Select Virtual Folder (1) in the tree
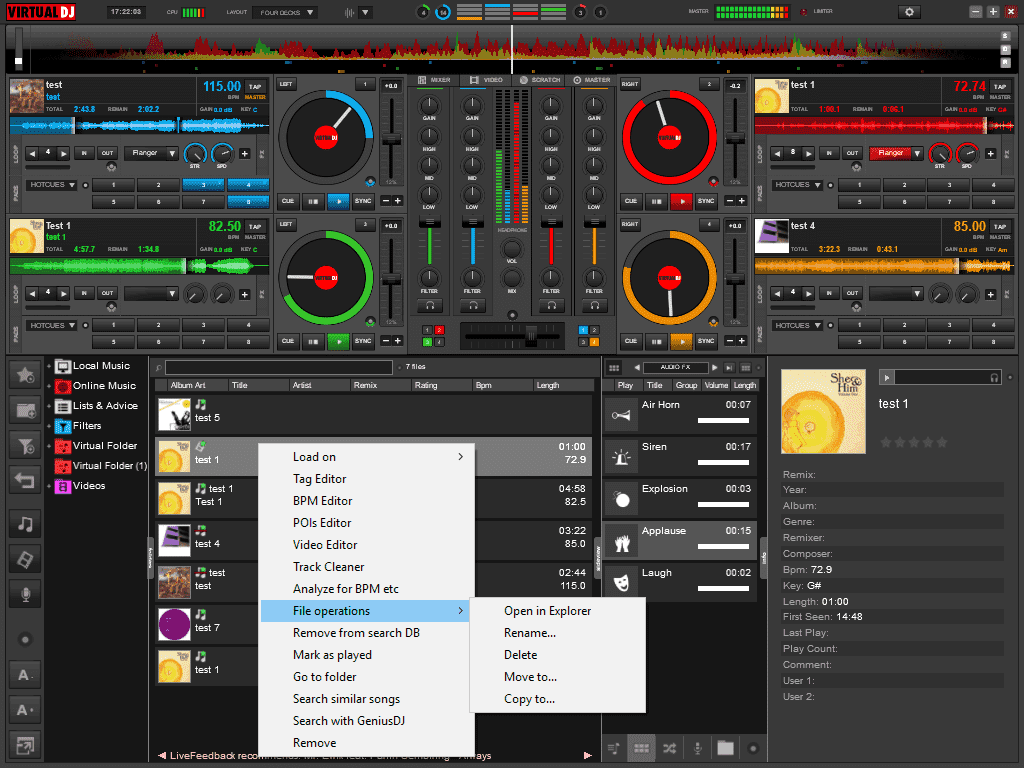The image size is (1024, 768). [x=110, y=466]
